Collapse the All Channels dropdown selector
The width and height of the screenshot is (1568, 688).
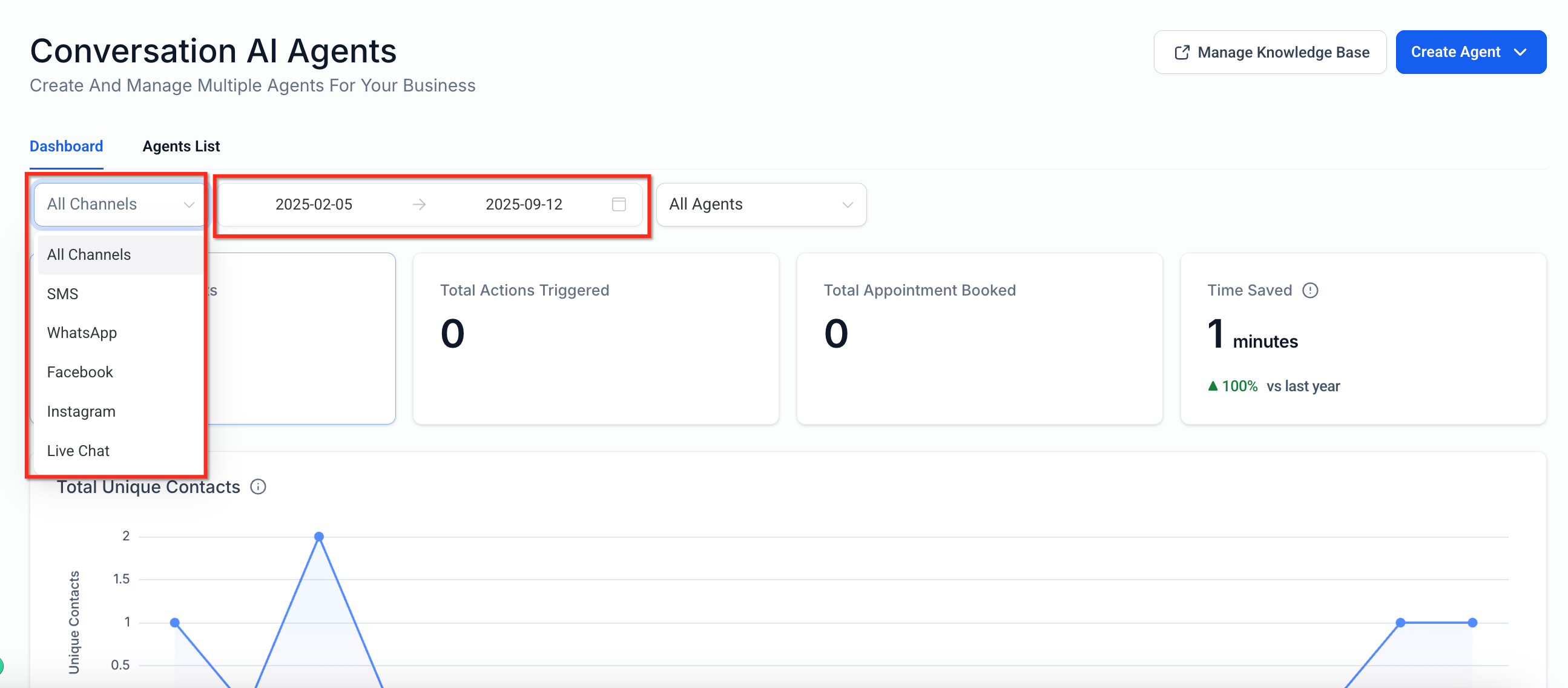120,204
